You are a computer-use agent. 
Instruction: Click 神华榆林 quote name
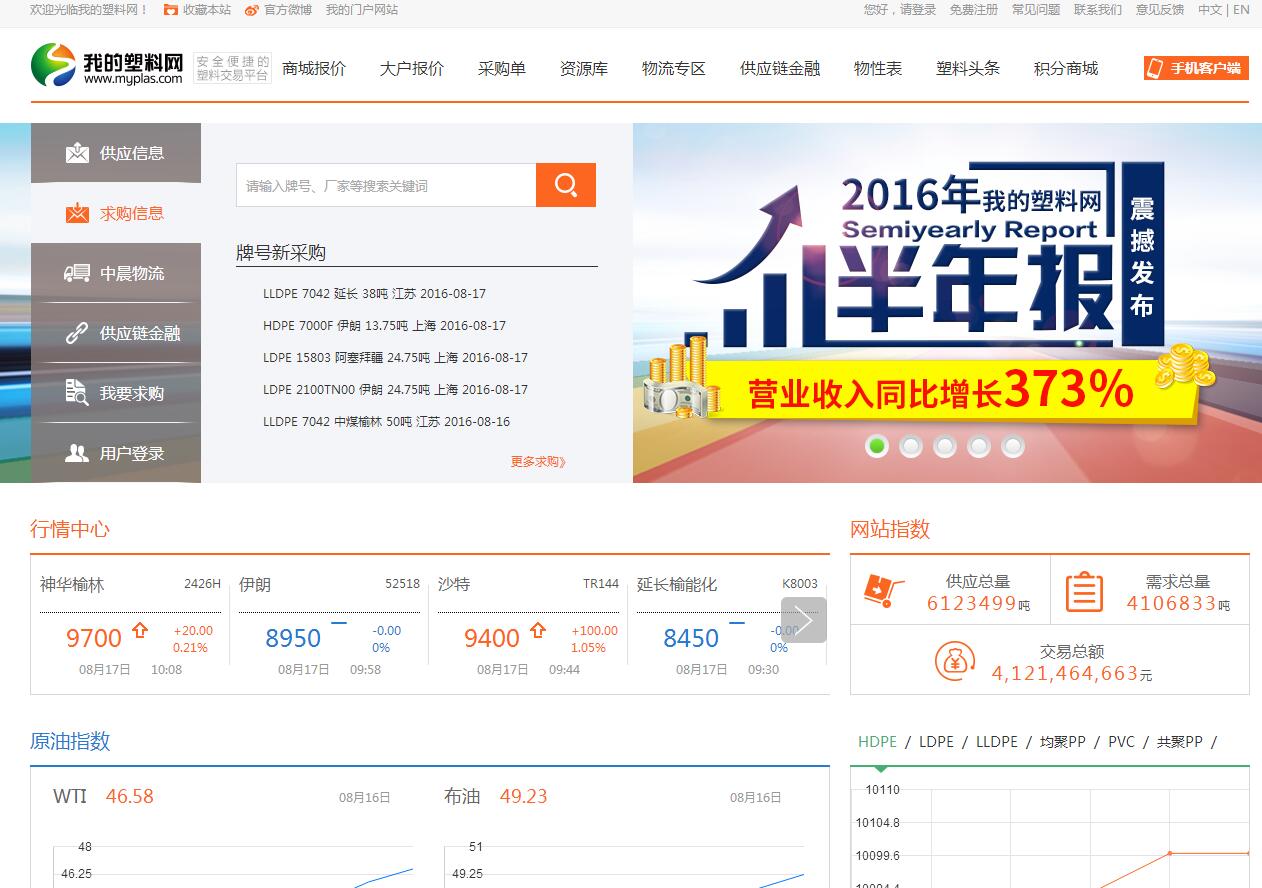coord(72,584)
